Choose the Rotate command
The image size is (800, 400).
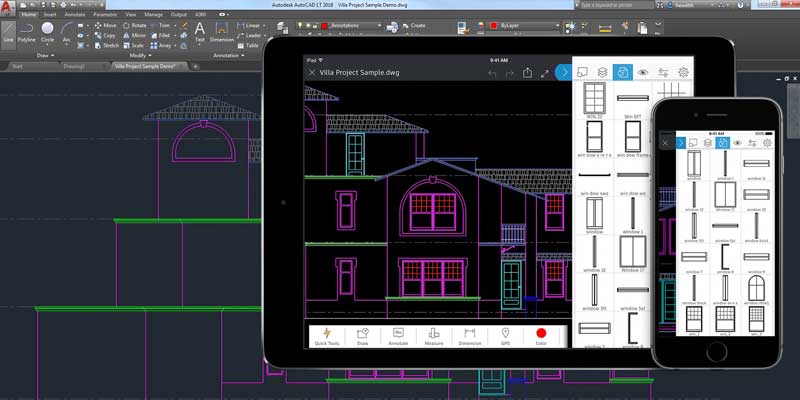135,25
